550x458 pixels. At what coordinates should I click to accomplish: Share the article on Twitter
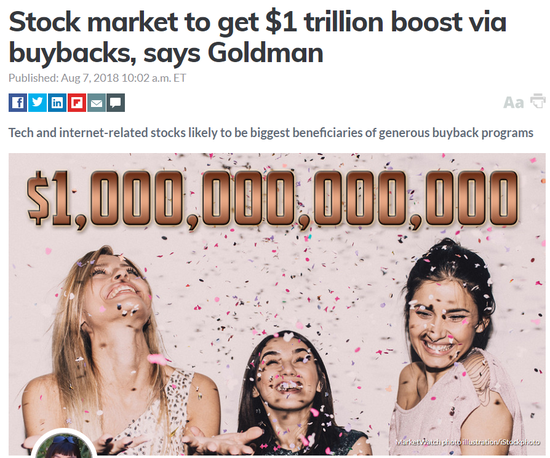coord(37,103)
